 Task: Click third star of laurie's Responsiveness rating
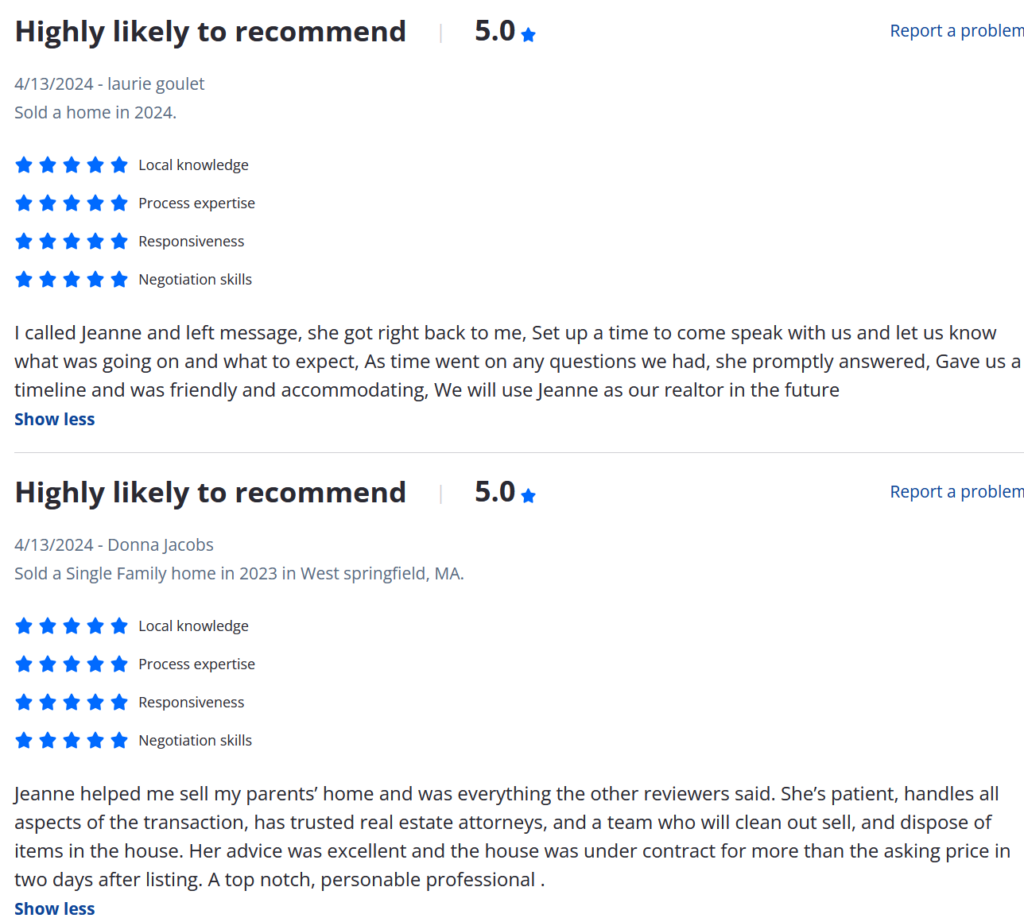pyautogui.click(x=71, y=241)
